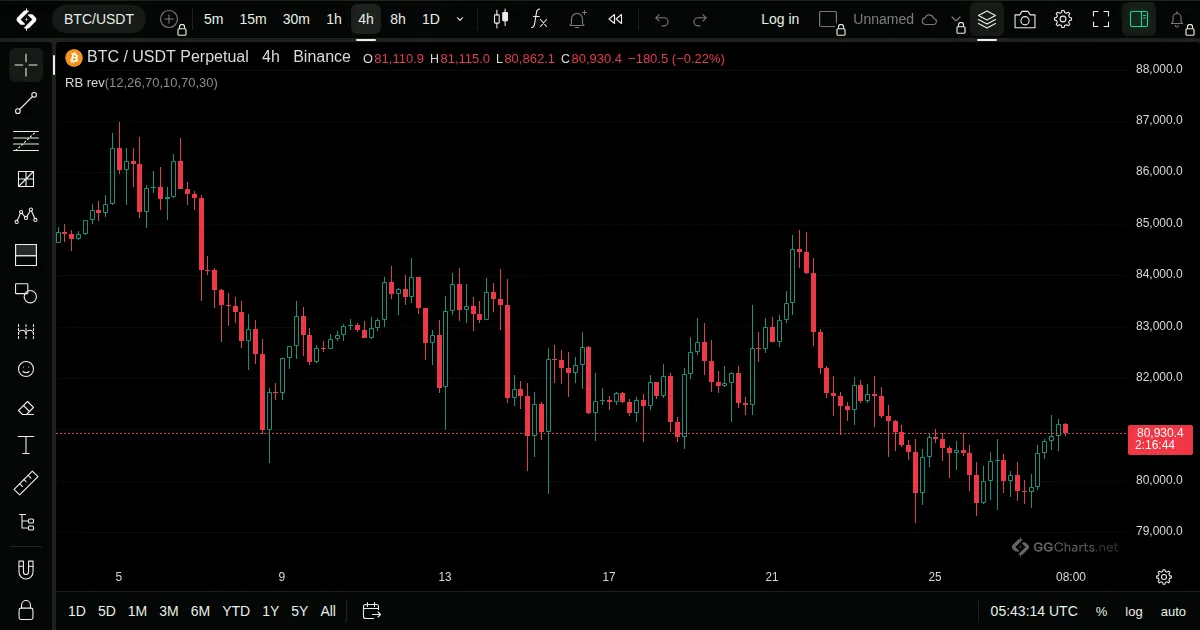Image resolution: width=1200 pixels, height=630 pixels.
Task: Select the geometric shapes tool
Action: pyautogui.click(x=26, y=293)
